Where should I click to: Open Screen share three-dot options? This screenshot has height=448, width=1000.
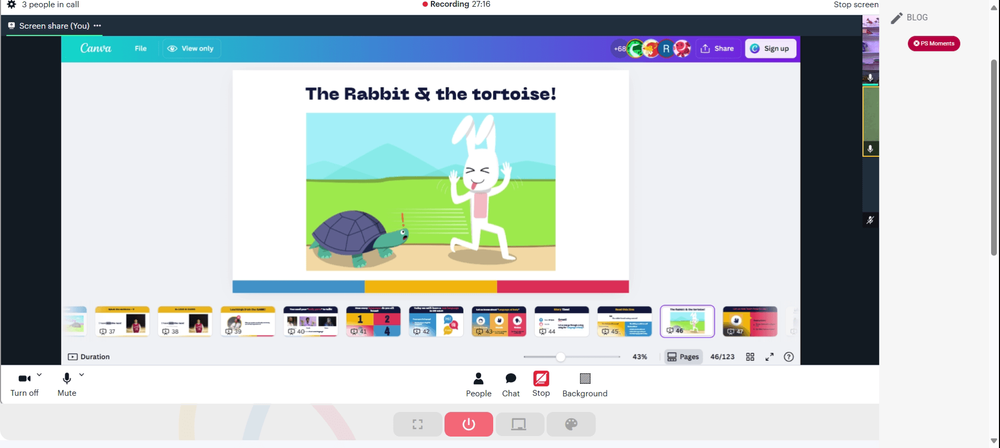97,26
